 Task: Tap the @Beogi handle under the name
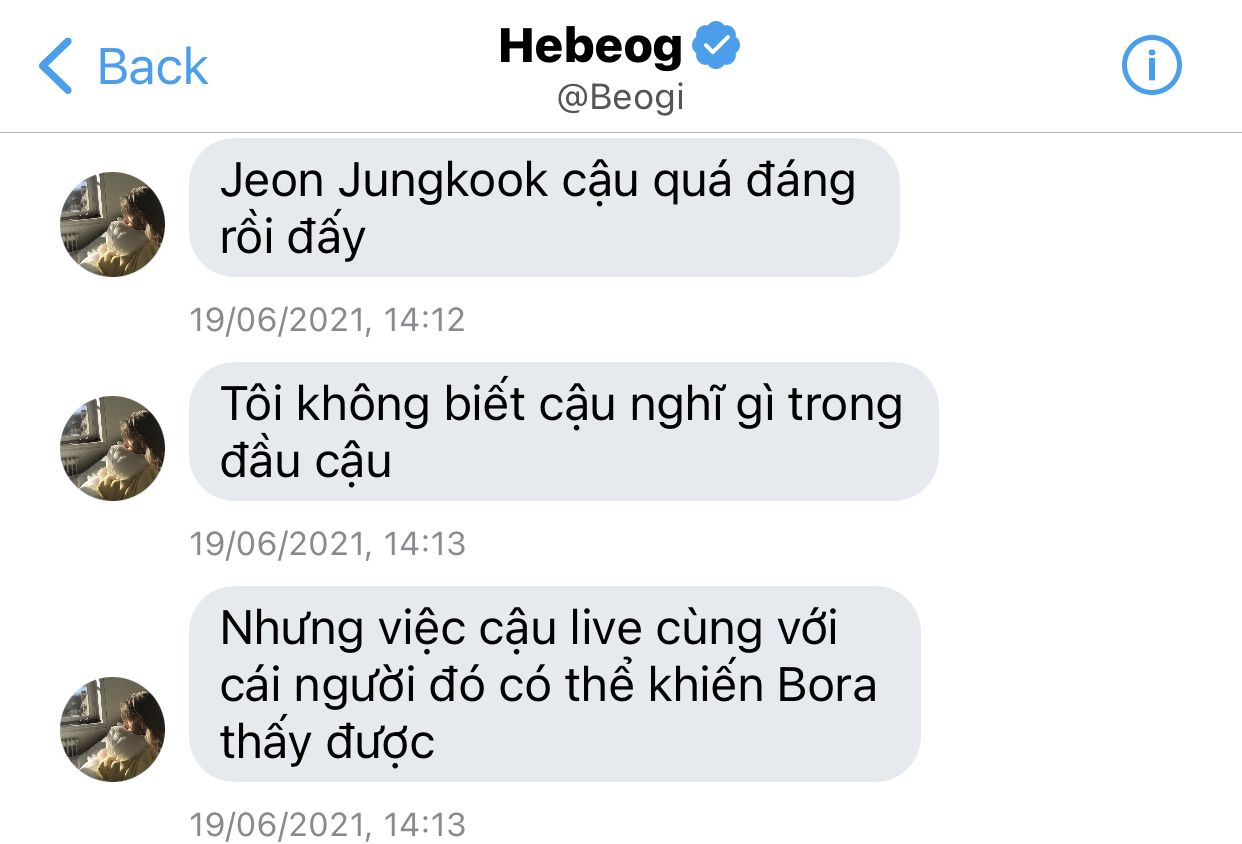(620, 99)
